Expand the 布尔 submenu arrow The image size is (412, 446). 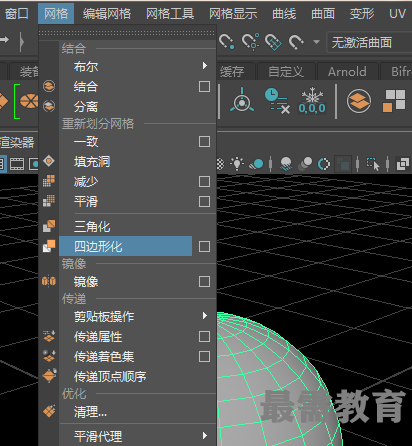(205, 66)
